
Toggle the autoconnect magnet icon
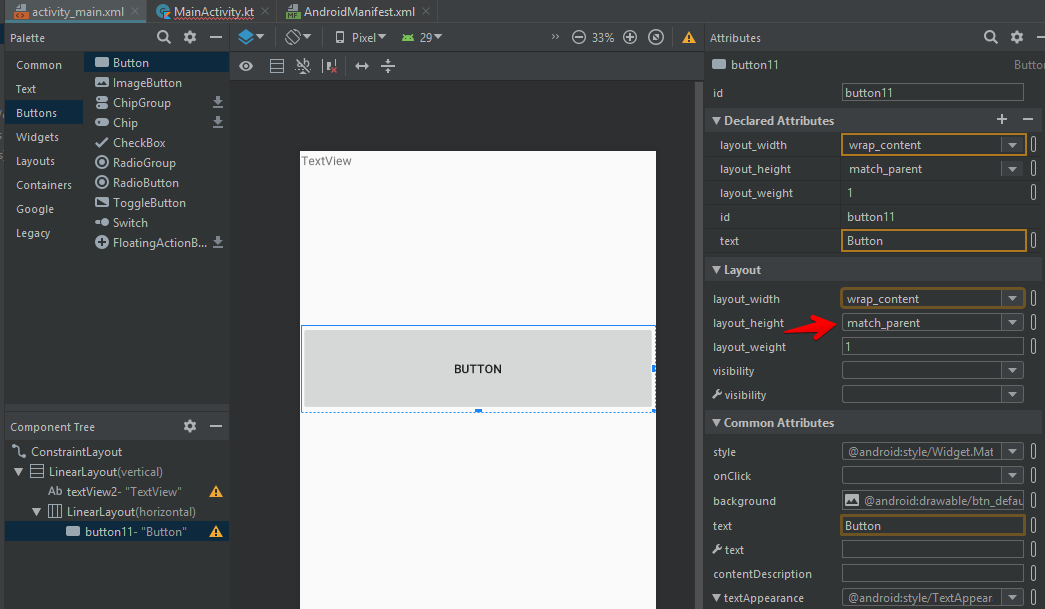(x=303, y=66)
